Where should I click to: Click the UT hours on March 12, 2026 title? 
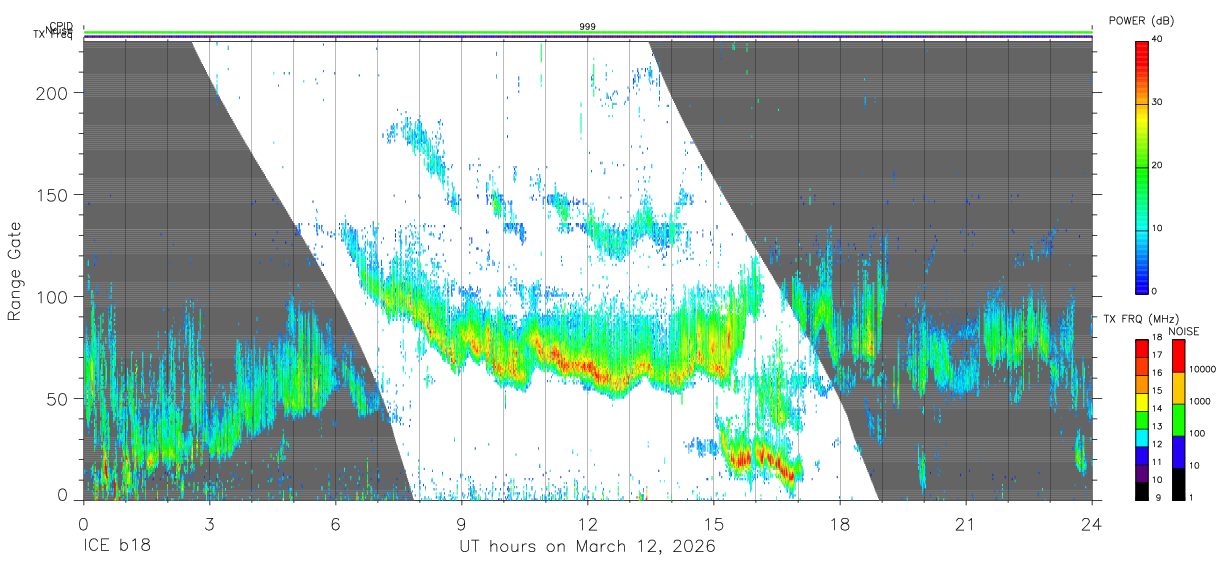pos(587,547)
